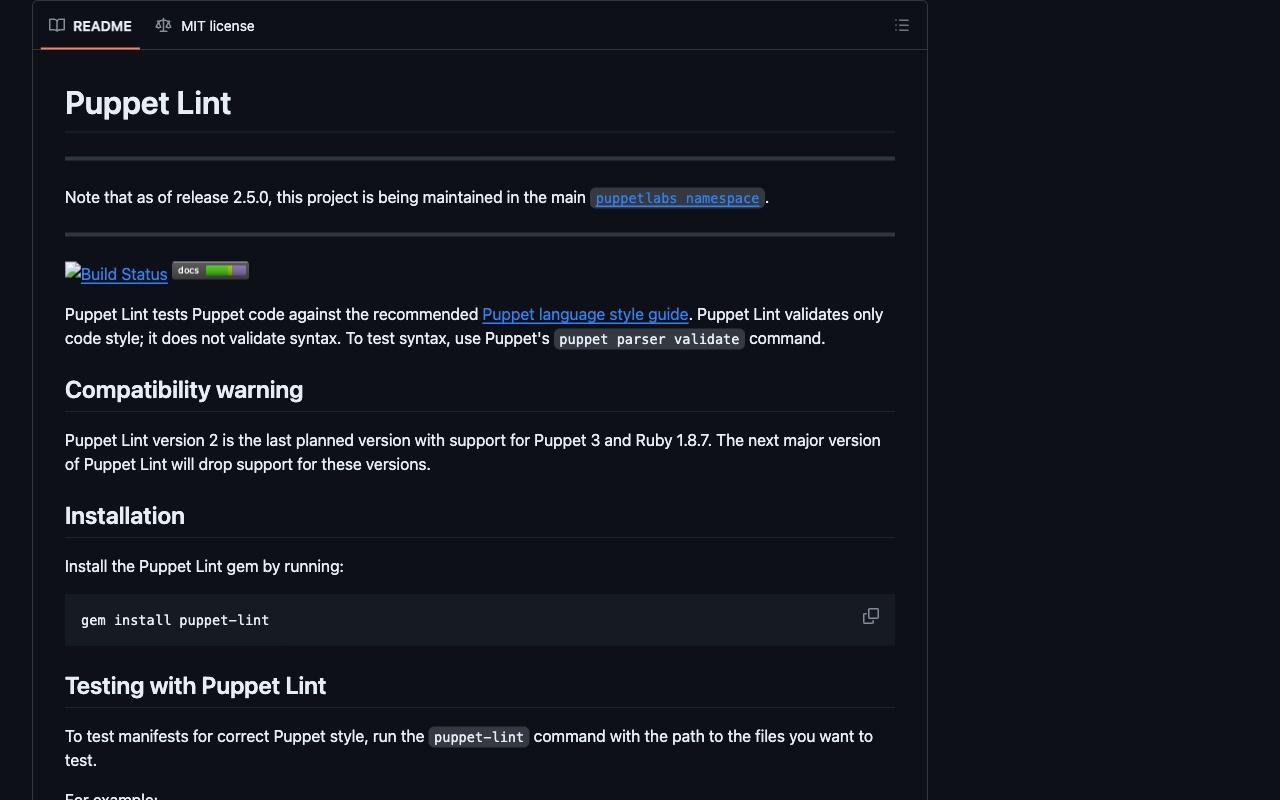Click the Installation heading
1280x800 pixels.
(125, 516)
